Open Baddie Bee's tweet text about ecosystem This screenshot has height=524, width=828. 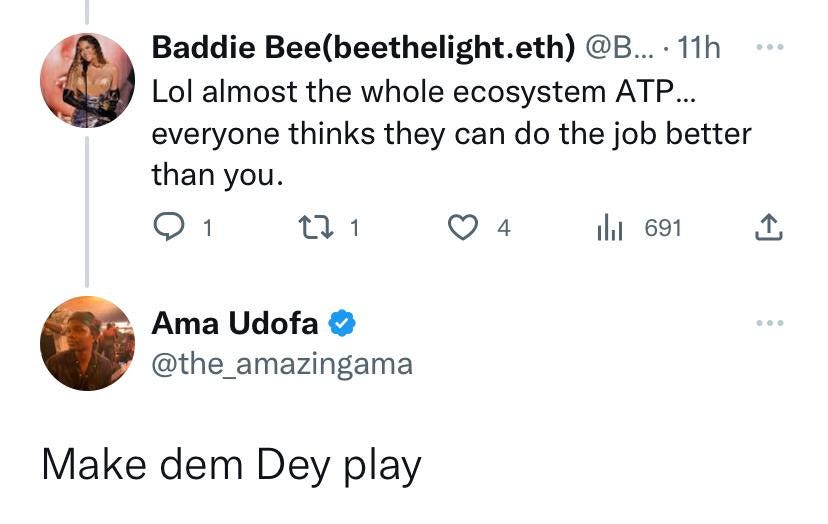[x=451, y=133]
